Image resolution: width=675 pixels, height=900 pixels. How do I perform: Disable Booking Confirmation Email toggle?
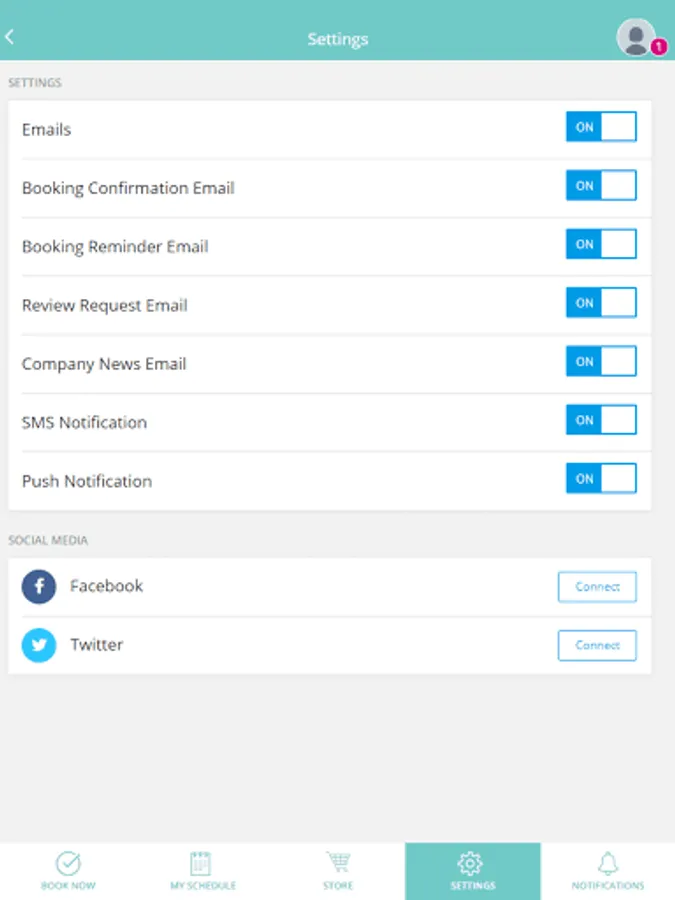tap(601, 186)
